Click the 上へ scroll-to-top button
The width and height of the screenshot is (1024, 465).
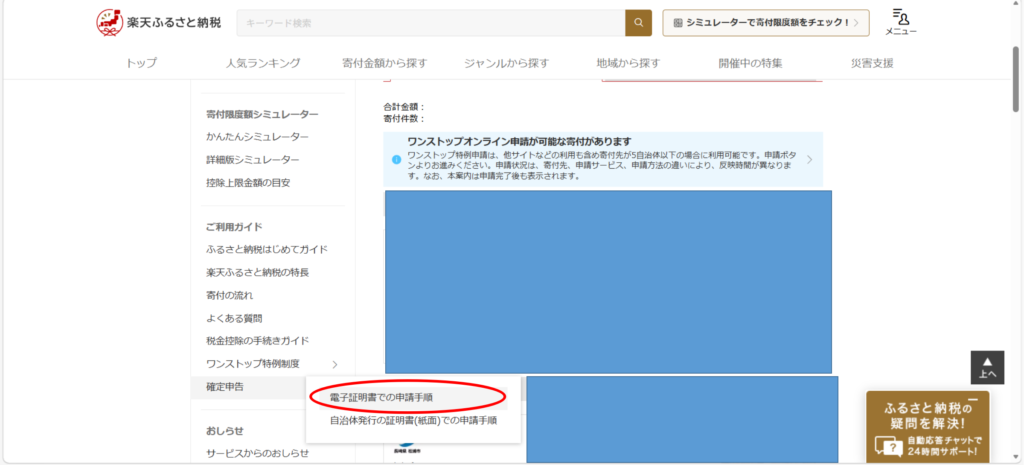point(987,367)
